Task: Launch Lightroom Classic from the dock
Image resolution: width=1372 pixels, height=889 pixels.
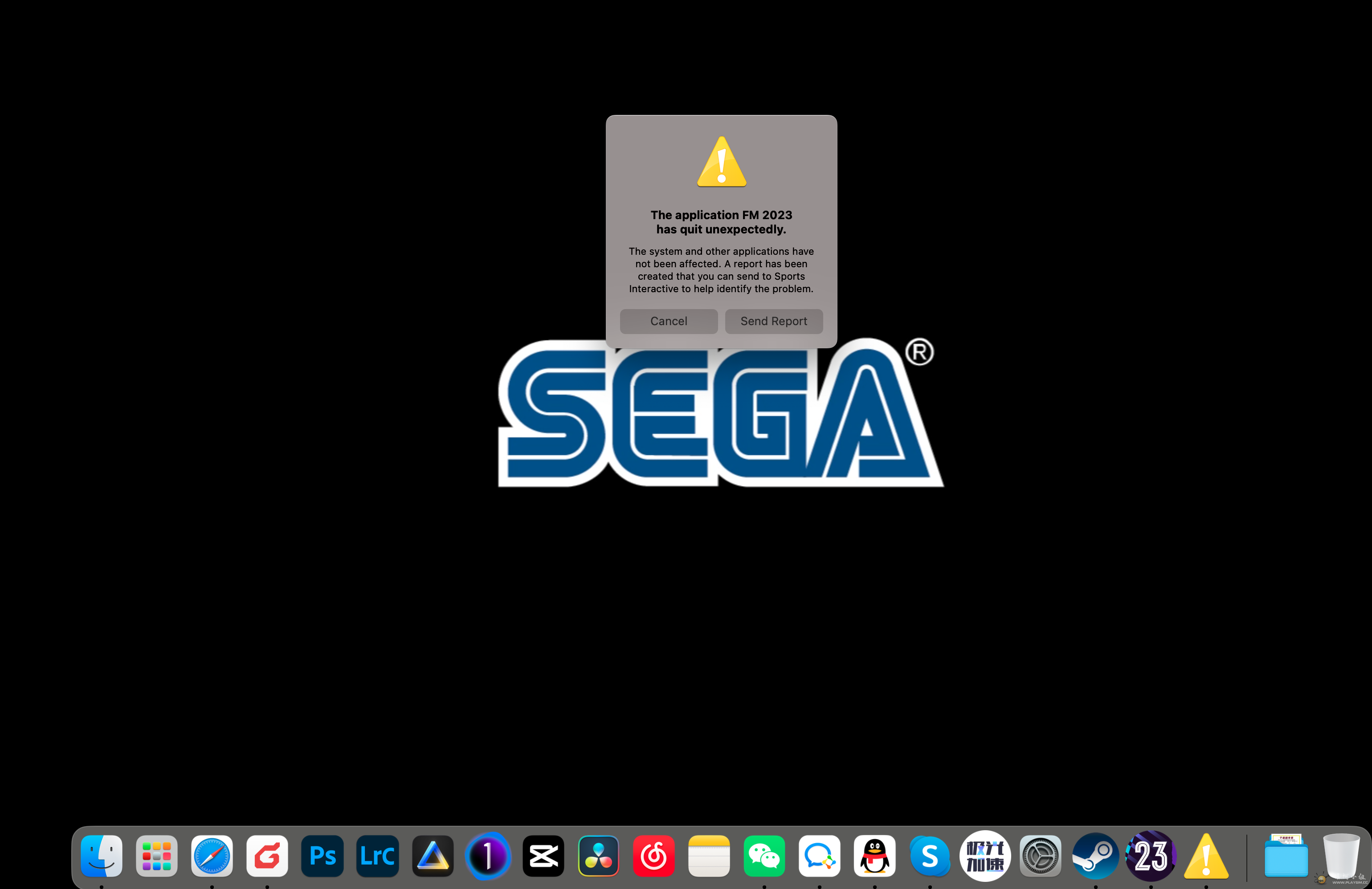Action: 378,856
